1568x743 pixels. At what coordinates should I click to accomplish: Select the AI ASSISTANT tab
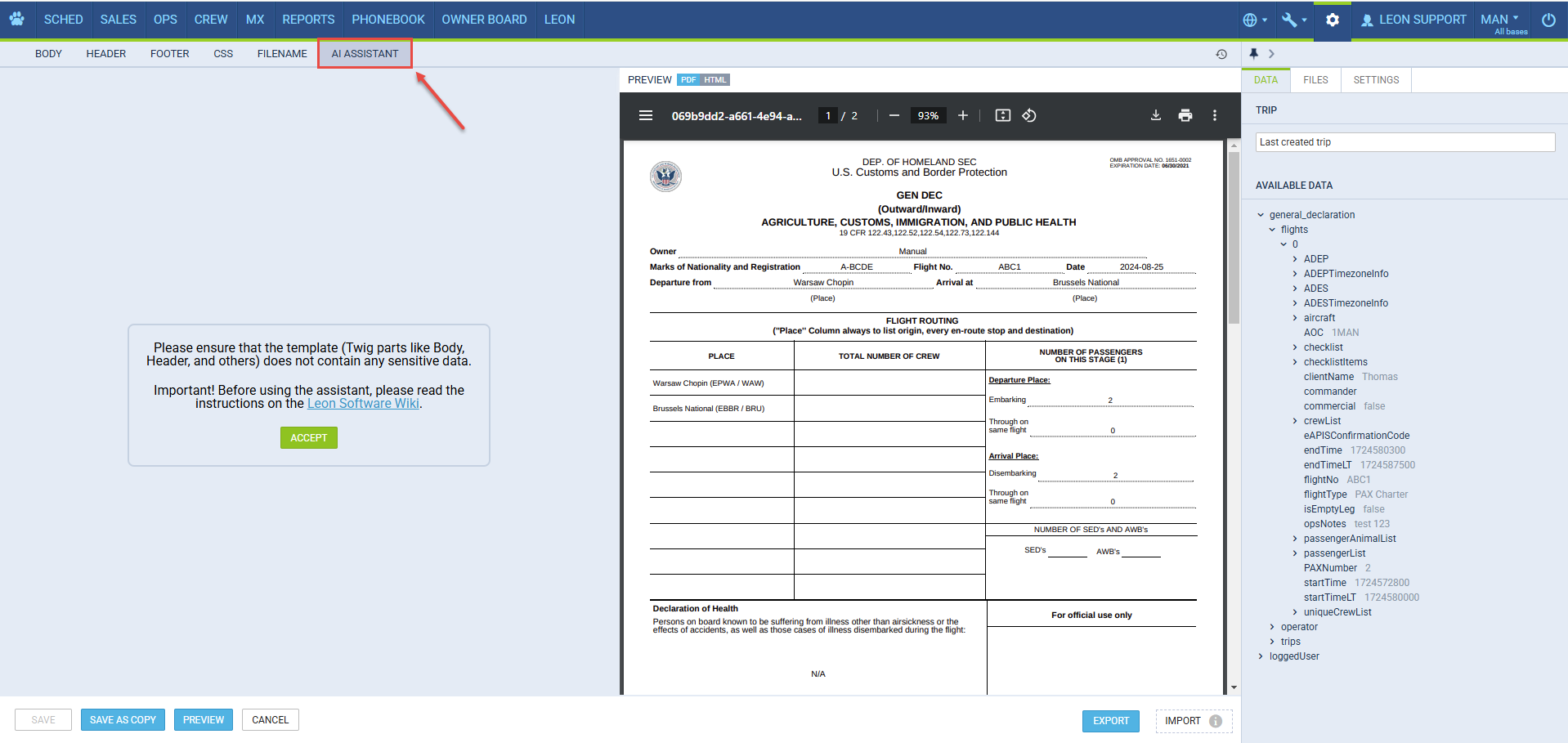tap(365, 54)
